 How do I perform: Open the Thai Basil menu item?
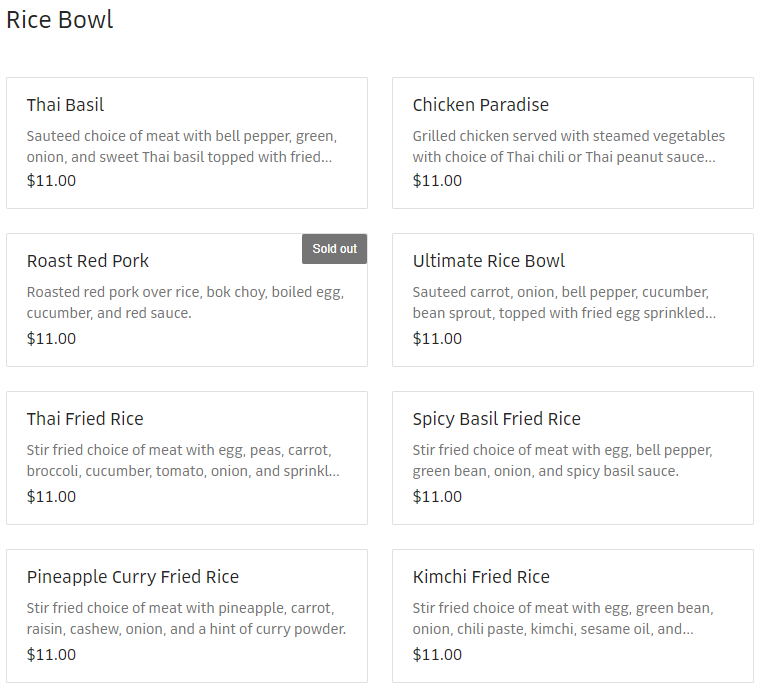65,105
